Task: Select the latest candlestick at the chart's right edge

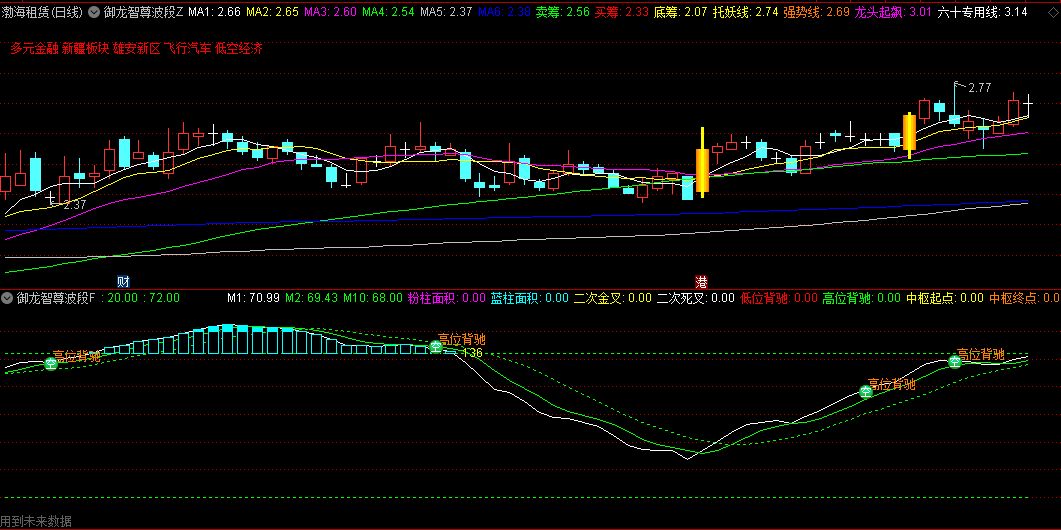Action: click(1029, 106)
